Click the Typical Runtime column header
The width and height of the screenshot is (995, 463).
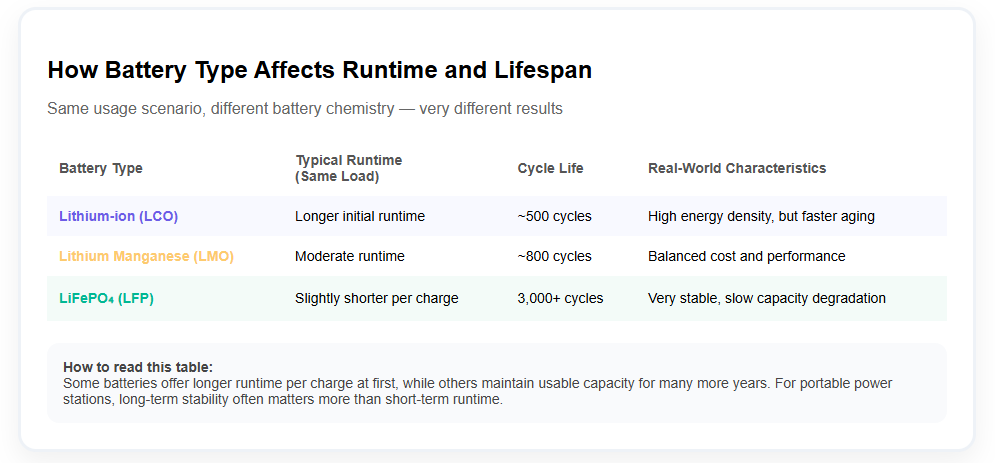point(348,168)
